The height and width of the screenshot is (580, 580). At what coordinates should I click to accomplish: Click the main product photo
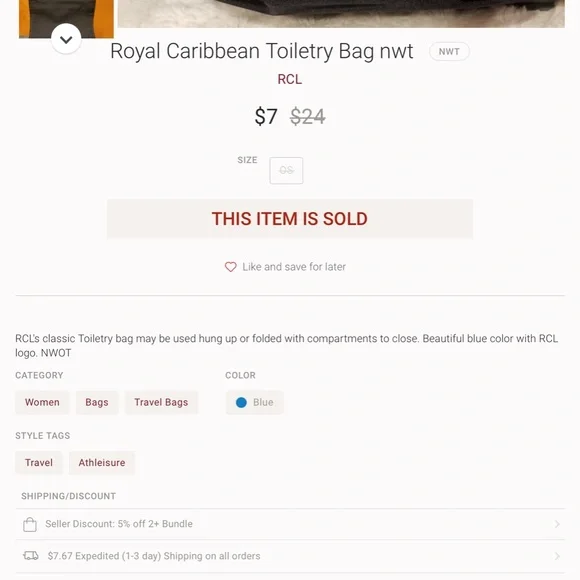[341, 14]
